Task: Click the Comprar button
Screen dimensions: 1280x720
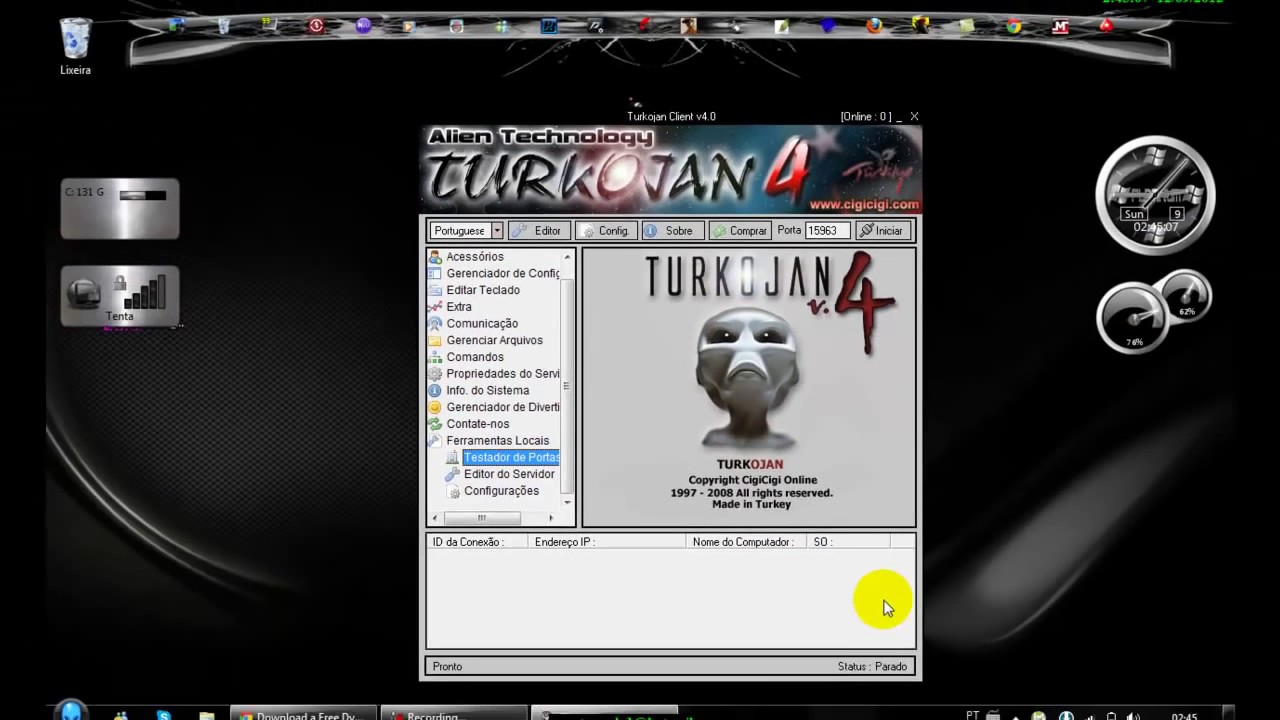Action: coord(740,231)
